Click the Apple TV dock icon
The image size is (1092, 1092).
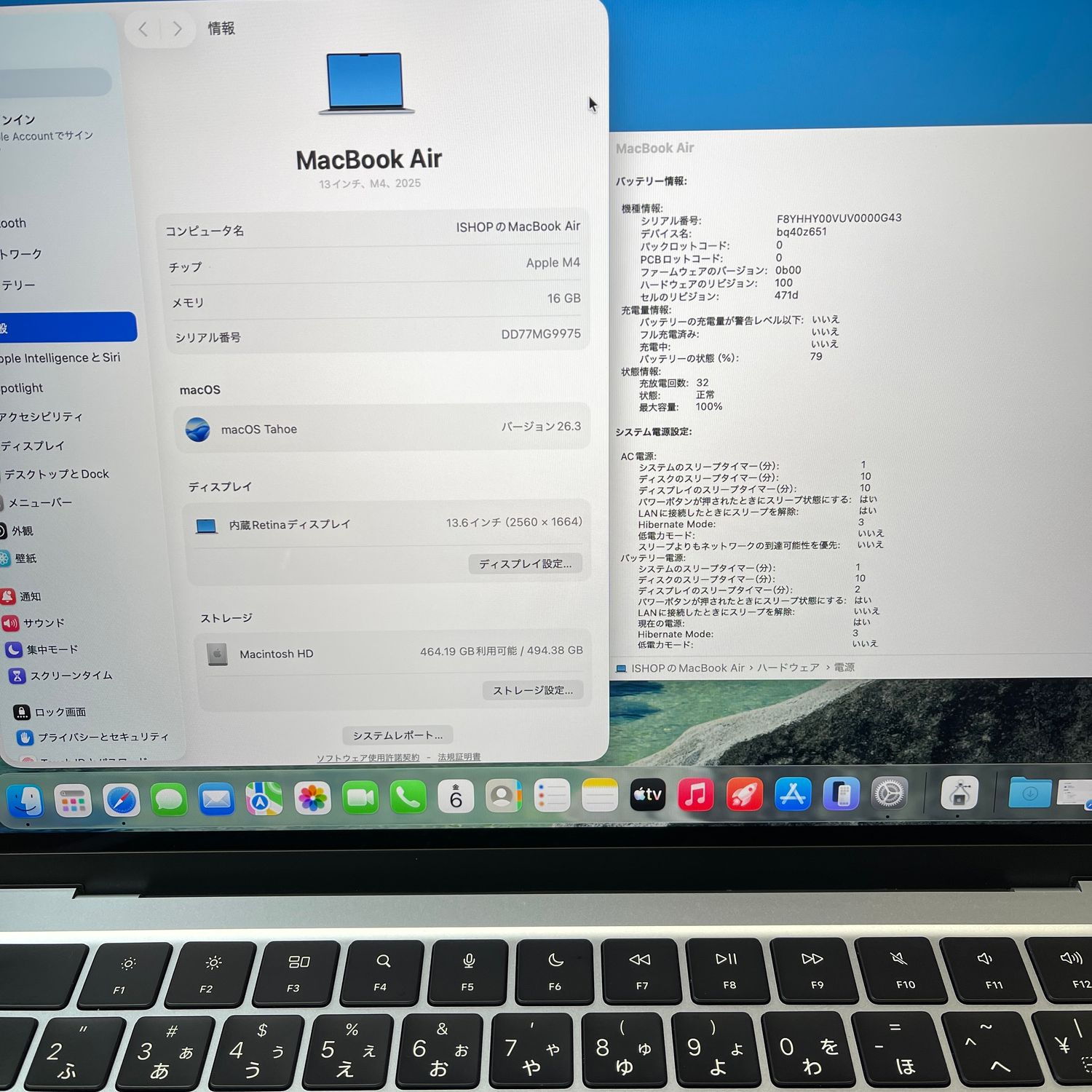coord(647,795)
